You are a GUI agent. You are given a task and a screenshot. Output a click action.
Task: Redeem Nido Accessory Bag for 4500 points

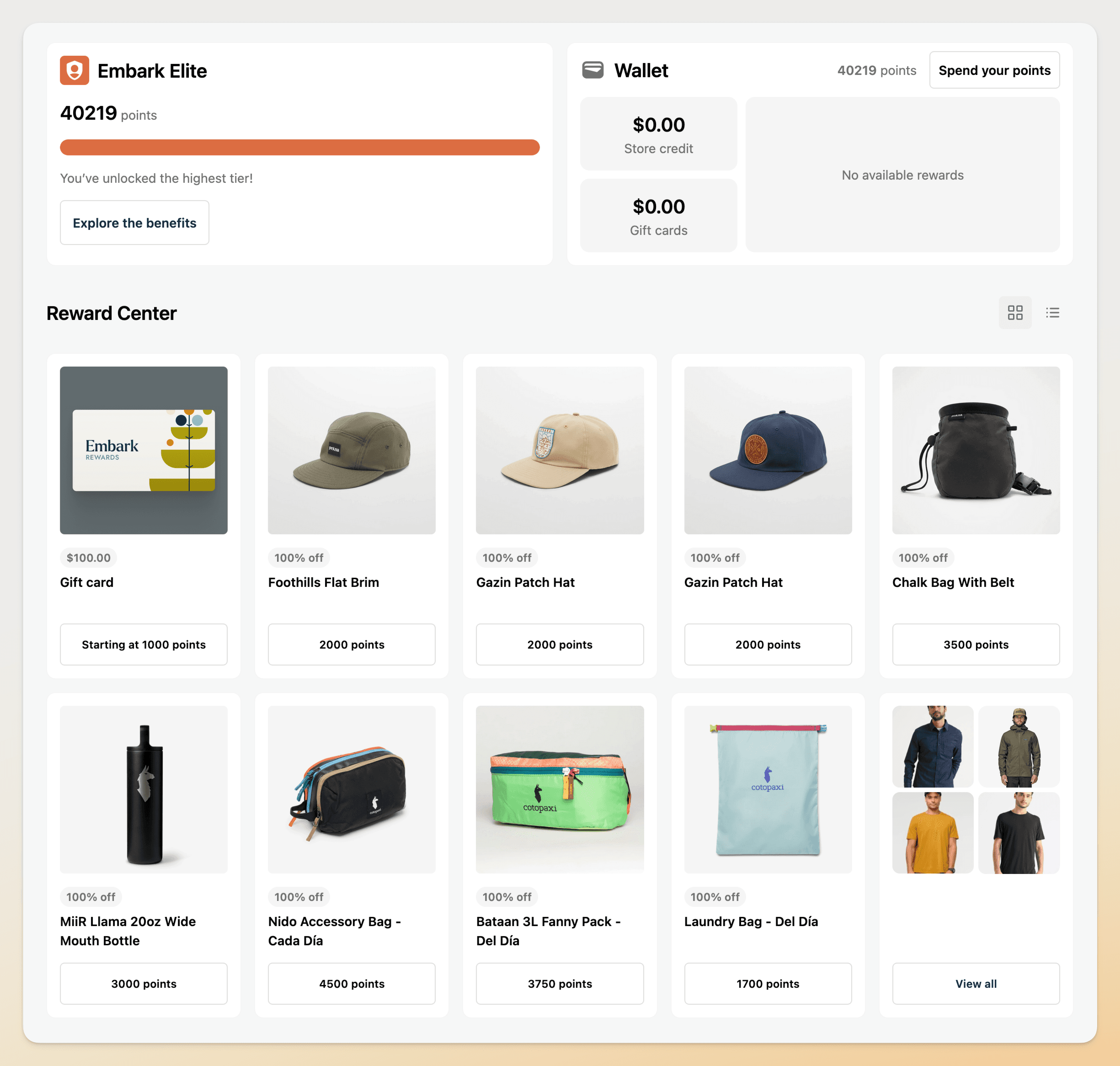click(351, 984)
